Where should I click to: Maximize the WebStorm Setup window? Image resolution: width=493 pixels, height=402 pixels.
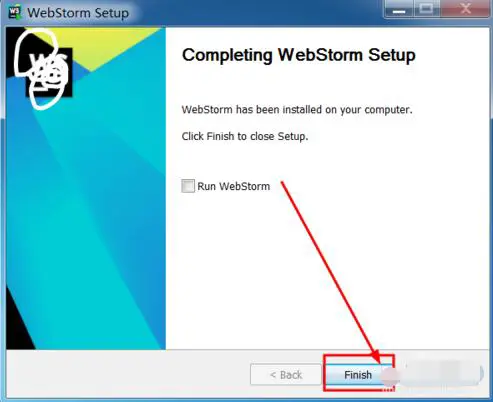[426, 9]
